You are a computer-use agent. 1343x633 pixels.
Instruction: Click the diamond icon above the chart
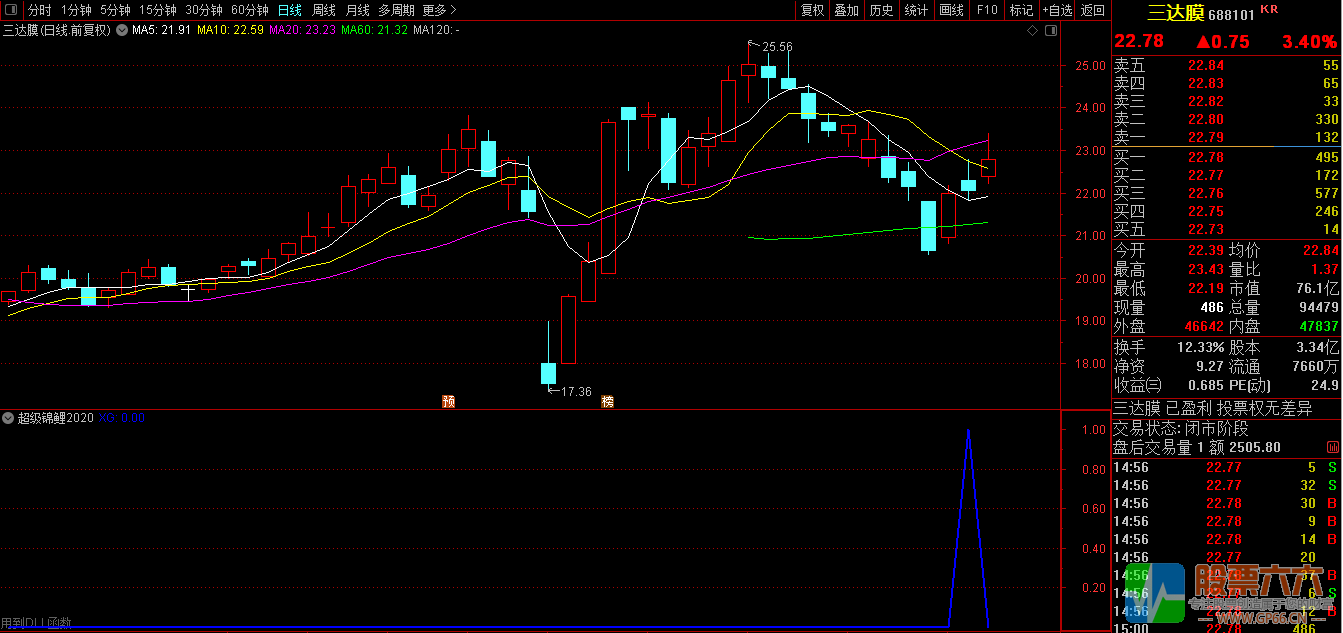coord(1032,31)
